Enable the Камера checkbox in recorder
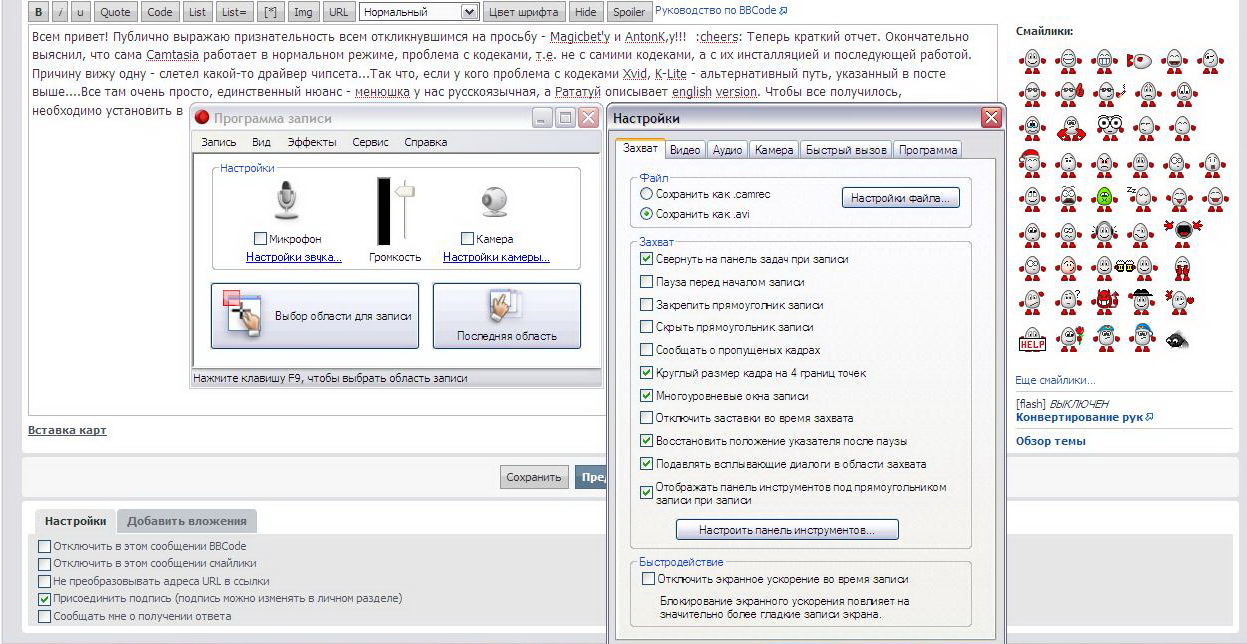The width and height of the screenshot is (1247, 644). [467, 239]
